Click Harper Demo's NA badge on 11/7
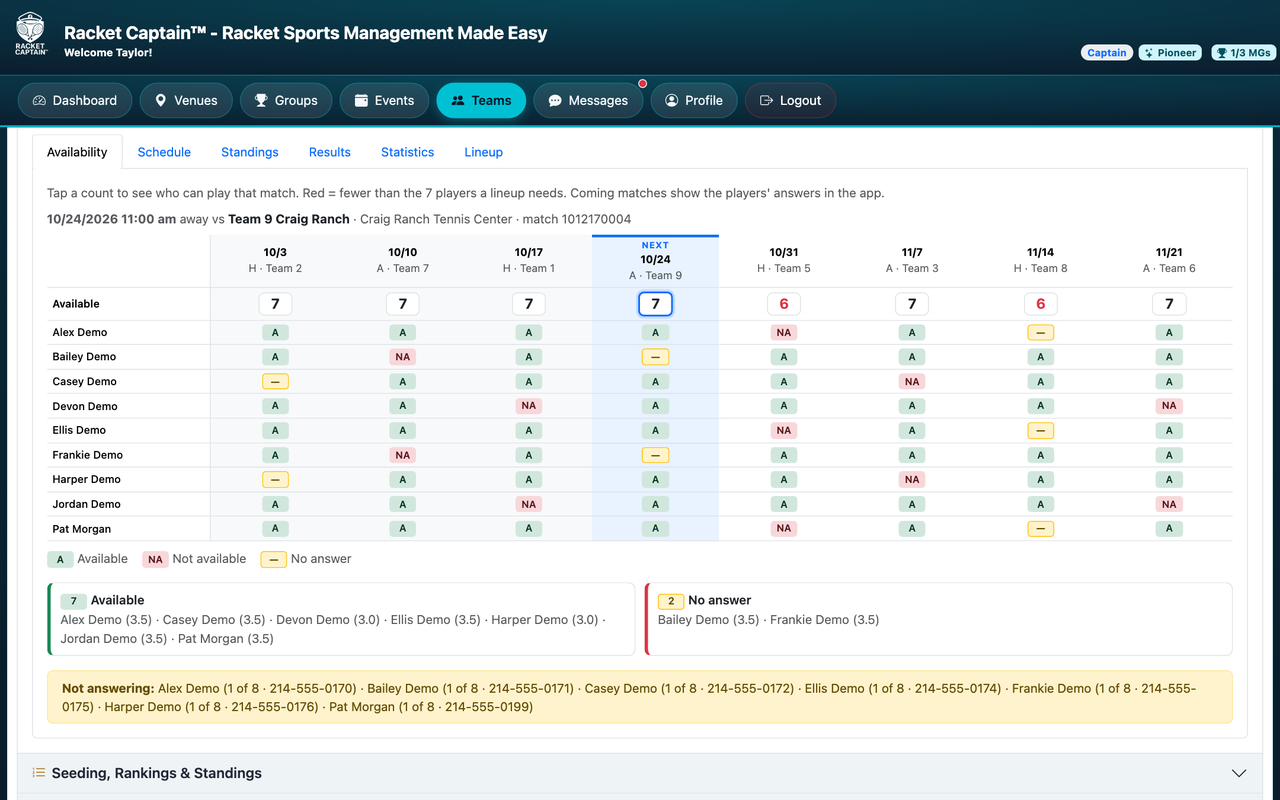The width and height of the screenshot is (1280, 800). tap(912, 480)
